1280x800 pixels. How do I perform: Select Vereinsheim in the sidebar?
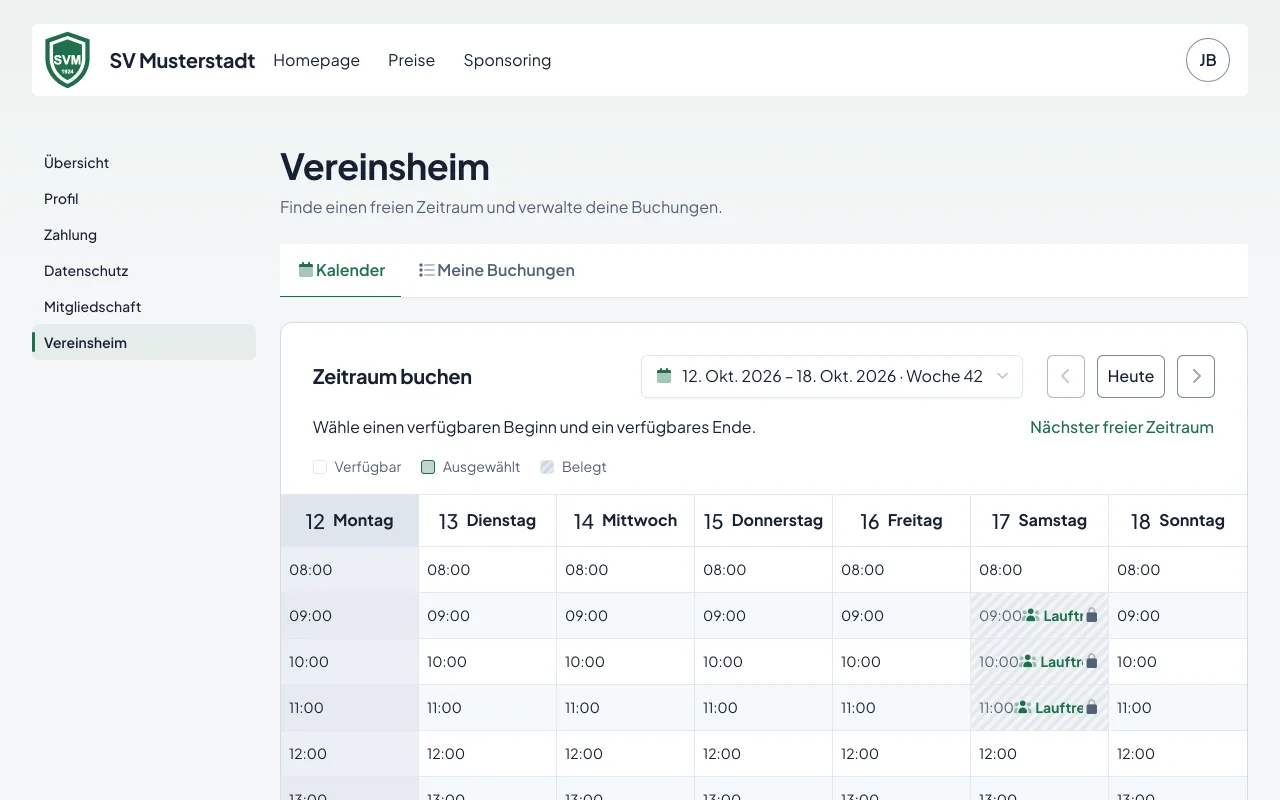point(144,342)
